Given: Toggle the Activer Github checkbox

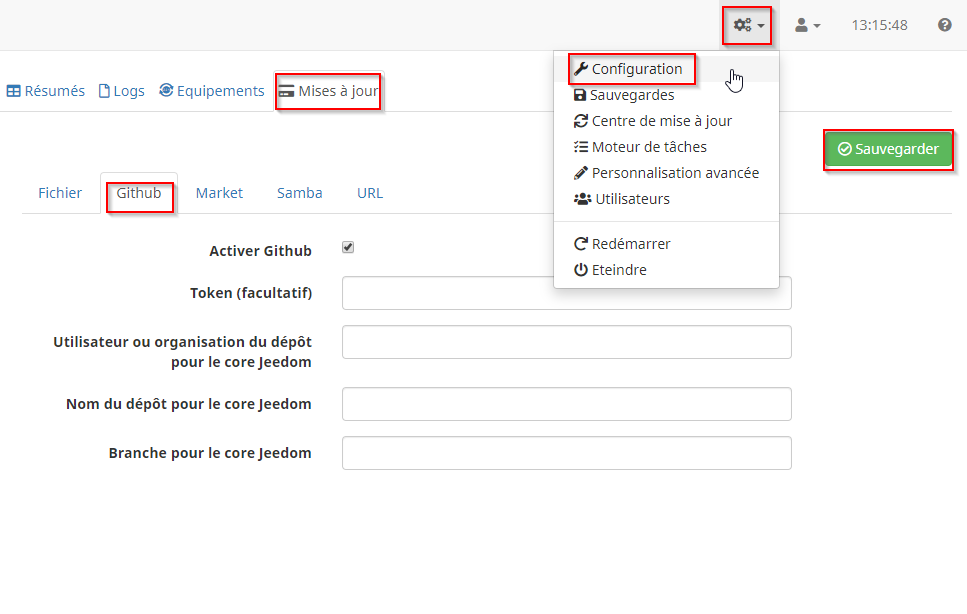Looking at the screenshot, I should click(348, 246).
